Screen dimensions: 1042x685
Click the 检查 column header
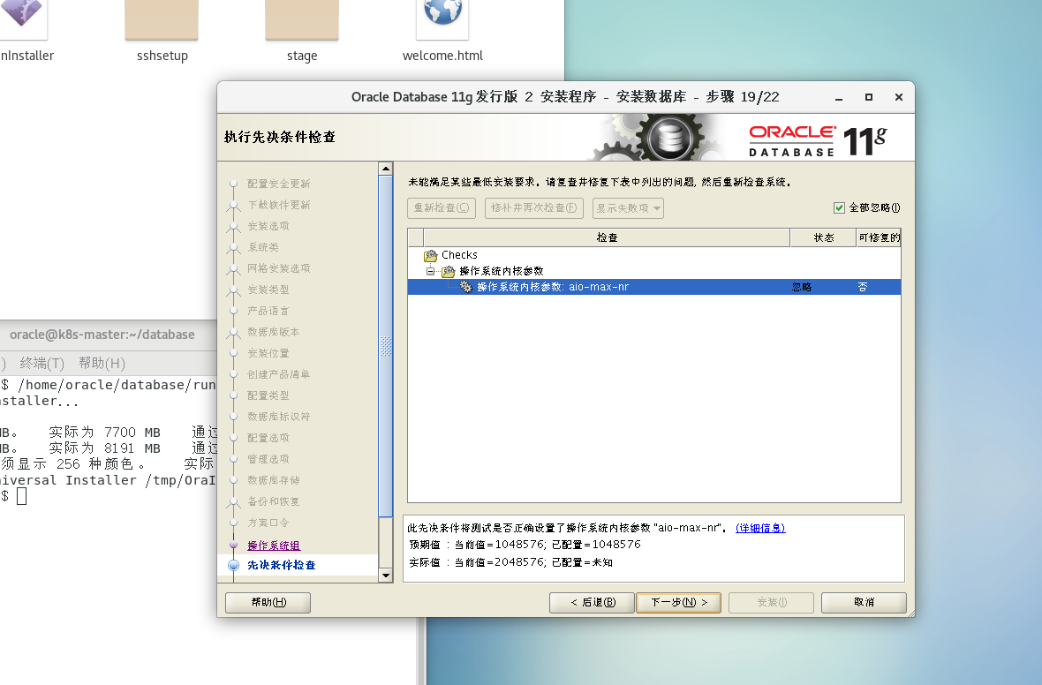coord(607,238)
